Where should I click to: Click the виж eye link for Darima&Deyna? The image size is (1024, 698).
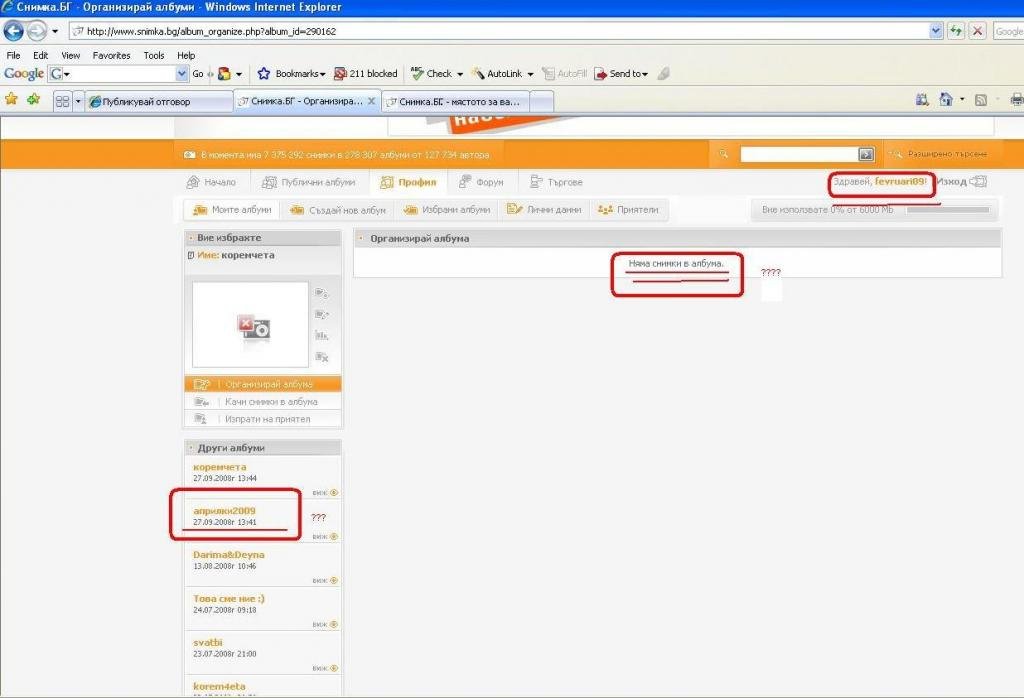pyautogui.click(x=325, y=580)
